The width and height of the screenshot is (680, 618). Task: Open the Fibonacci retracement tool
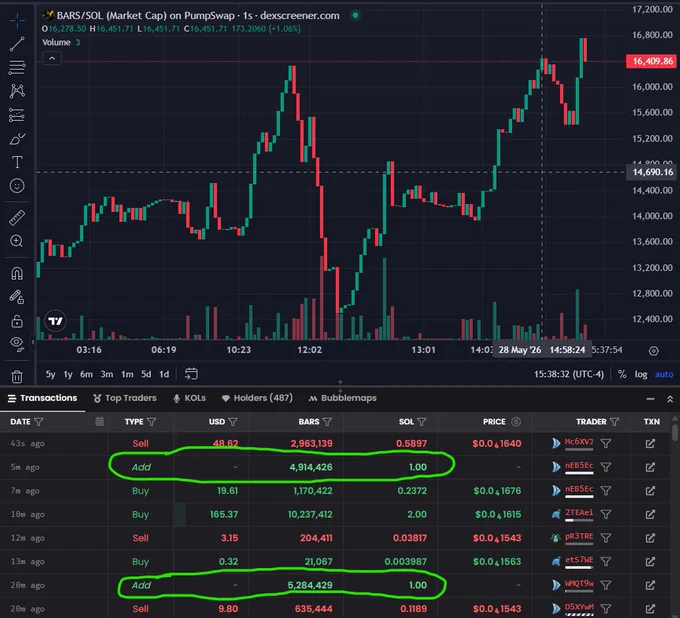coord(17,68)
